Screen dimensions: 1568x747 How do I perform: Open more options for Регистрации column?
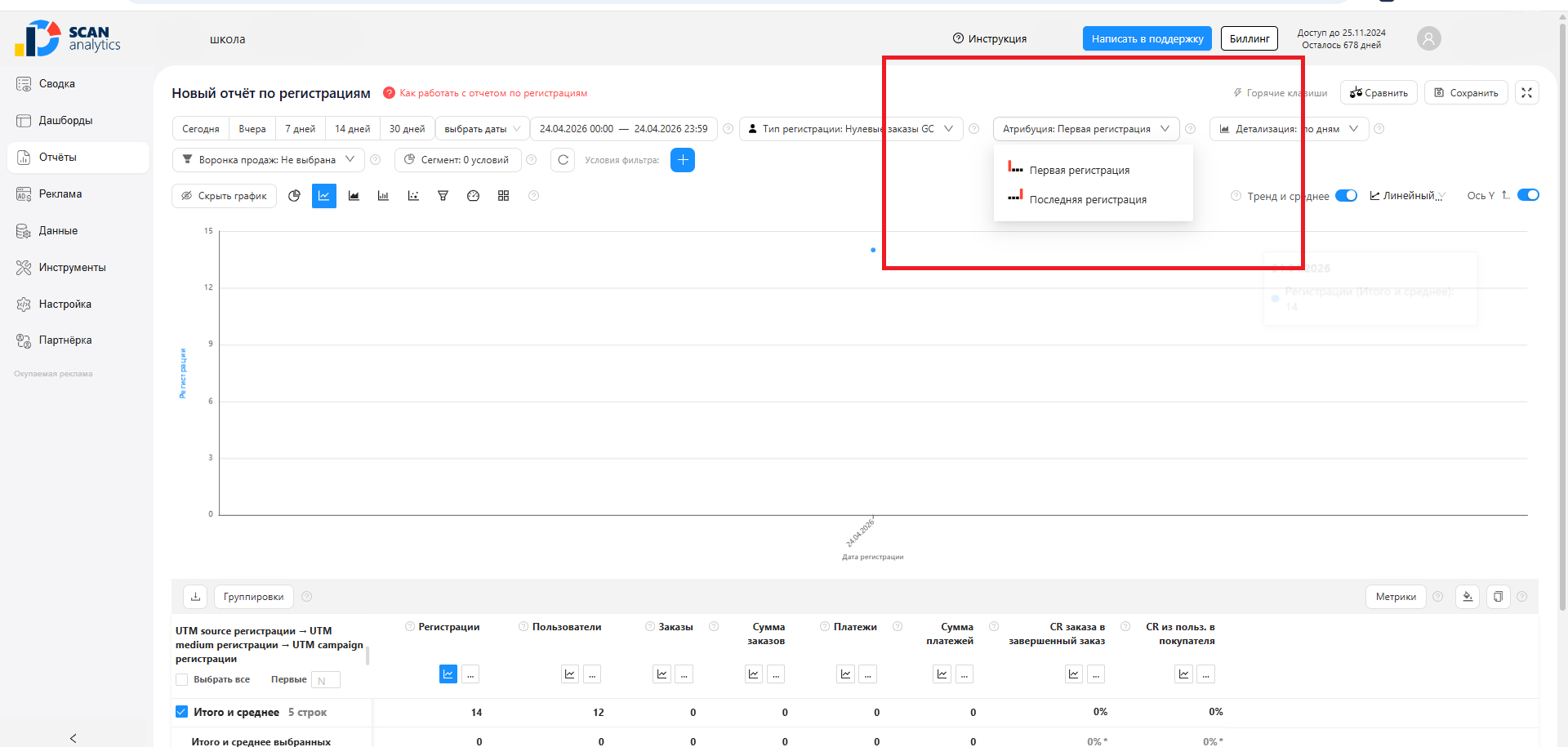470,674
